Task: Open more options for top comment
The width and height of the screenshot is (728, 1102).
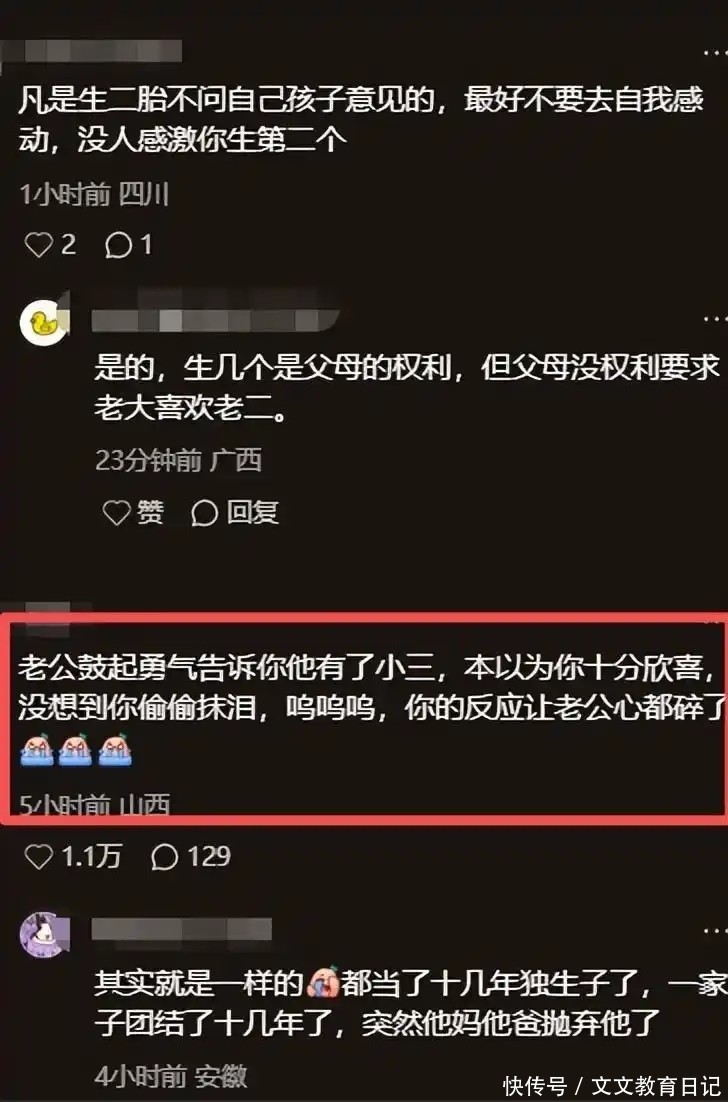Action: (715, 54)
